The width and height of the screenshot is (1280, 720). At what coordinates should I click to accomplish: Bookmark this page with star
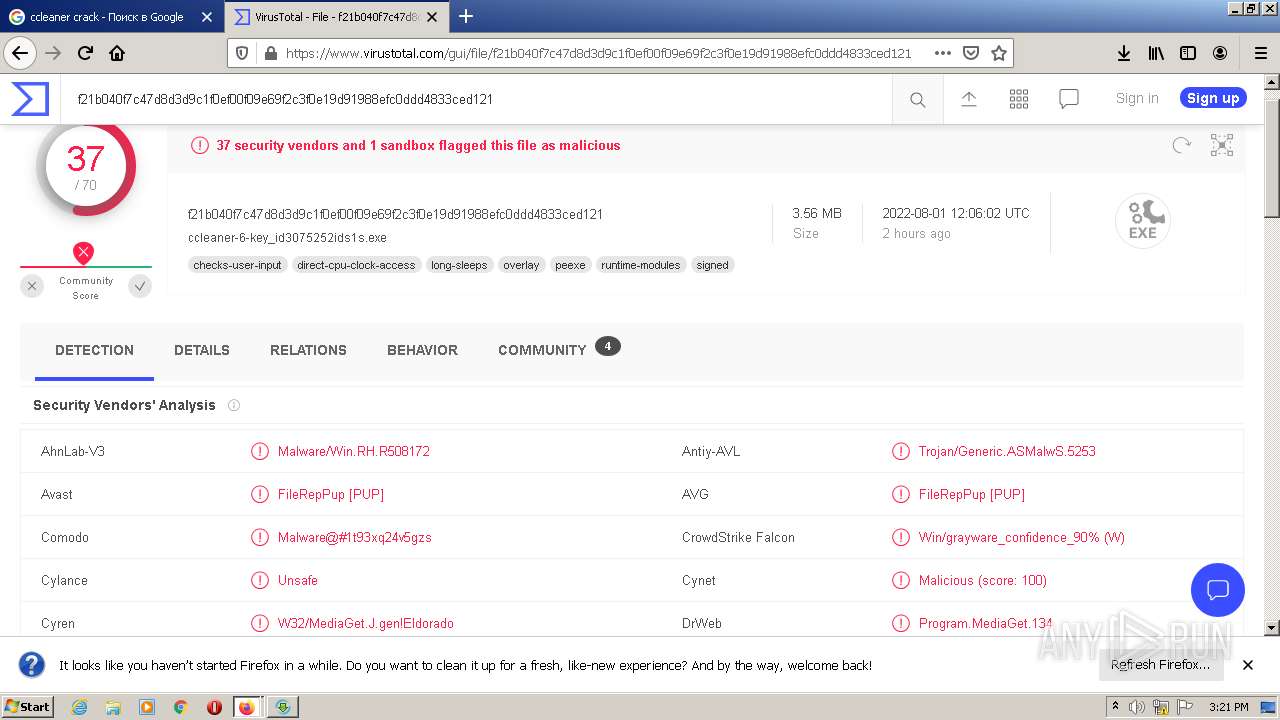(998, 53)
